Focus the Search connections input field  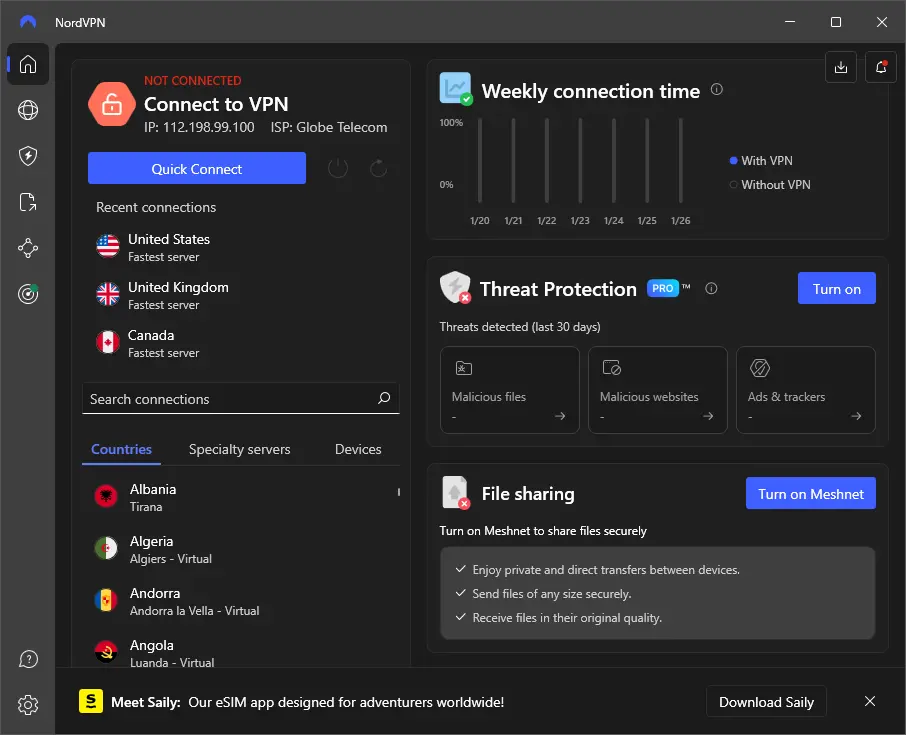(x=240, y=398)
